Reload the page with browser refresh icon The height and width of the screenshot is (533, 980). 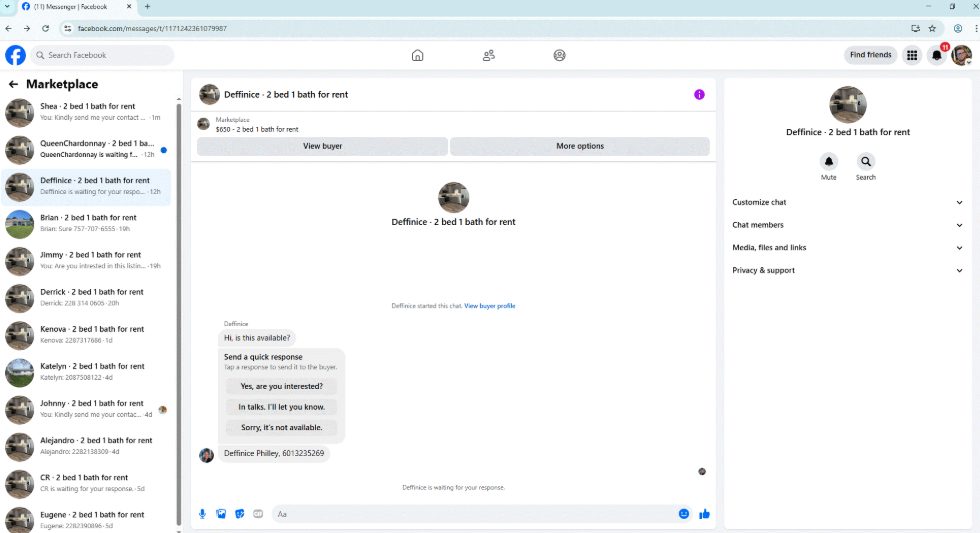pyautogui.click(x=46, y=28)
